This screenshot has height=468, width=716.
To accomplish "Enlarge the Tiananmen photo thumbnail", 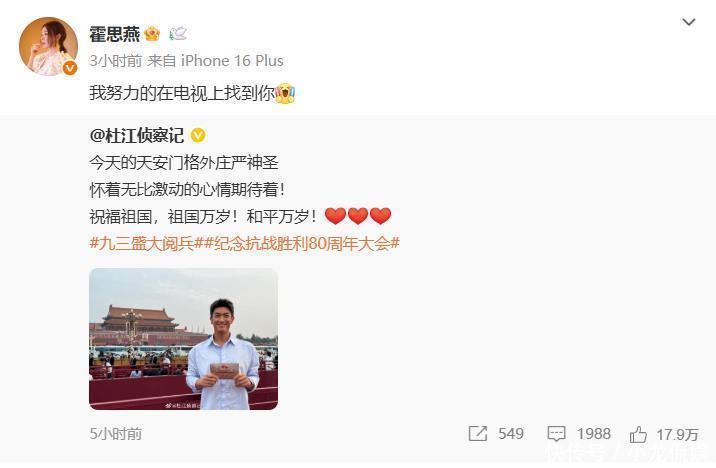I will [x=184, y=339].
